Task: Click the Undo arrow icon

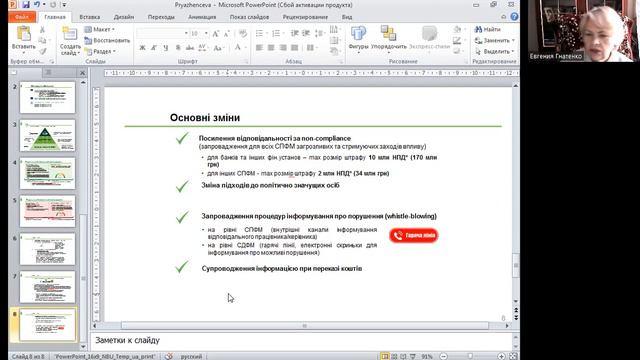Action: click(x=37, y=5)
